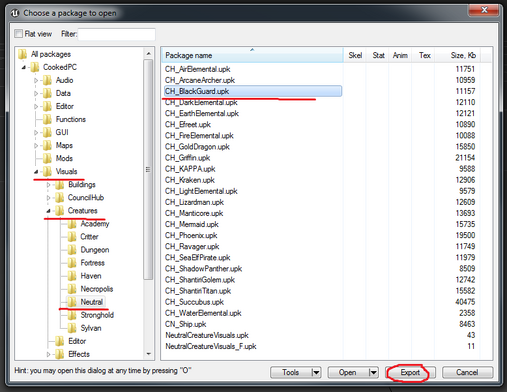Viewport: 507px width, 392px height.
Task: Sort by Anim column header
Action: (400, 55)
